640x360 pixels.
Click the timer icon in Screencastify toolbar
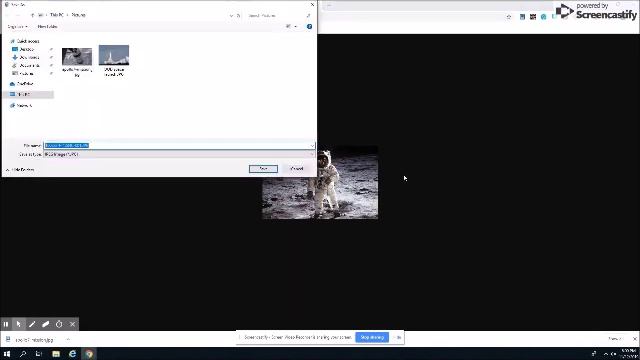coord(59,324)
